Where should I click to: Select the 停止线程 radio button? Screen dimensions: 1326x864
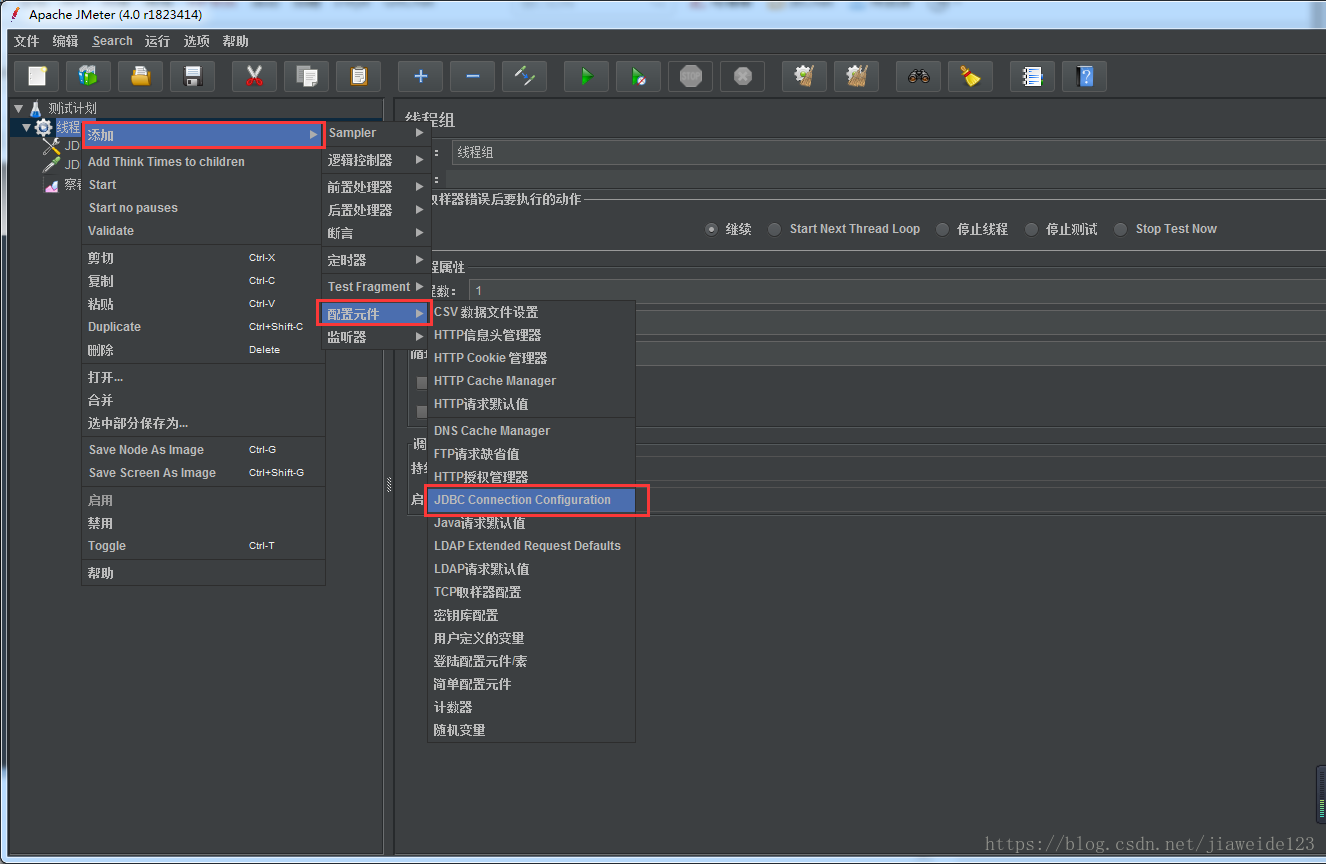942,229
